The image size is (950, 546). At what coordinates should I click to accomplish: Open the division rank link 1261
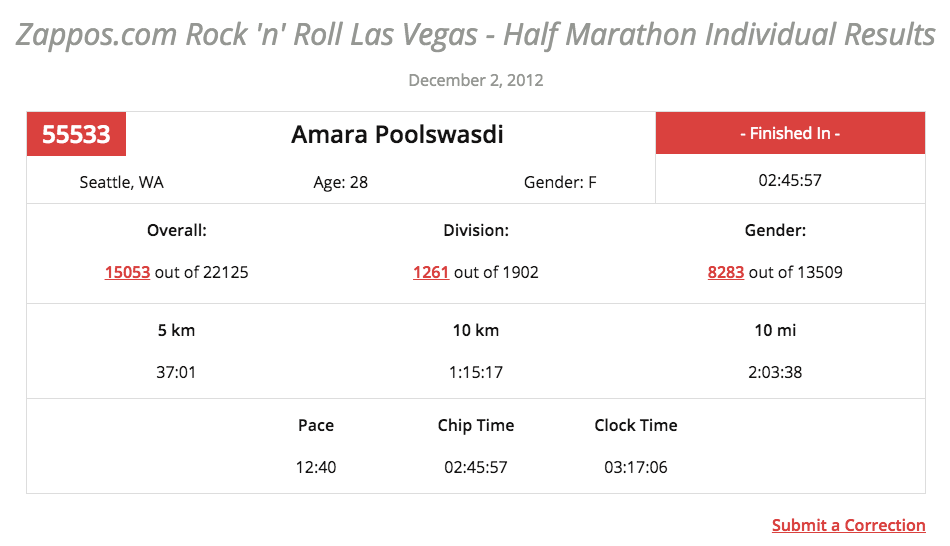tap(431, 272)
